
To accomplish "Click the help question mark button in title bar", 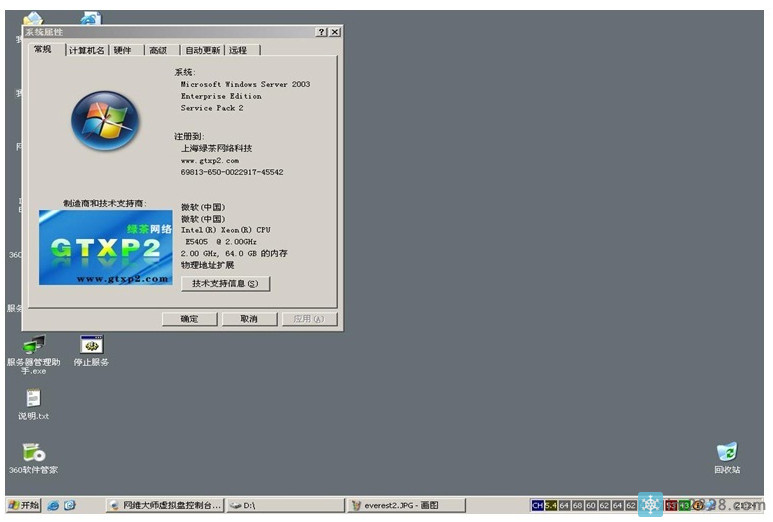I will point(321,32).
